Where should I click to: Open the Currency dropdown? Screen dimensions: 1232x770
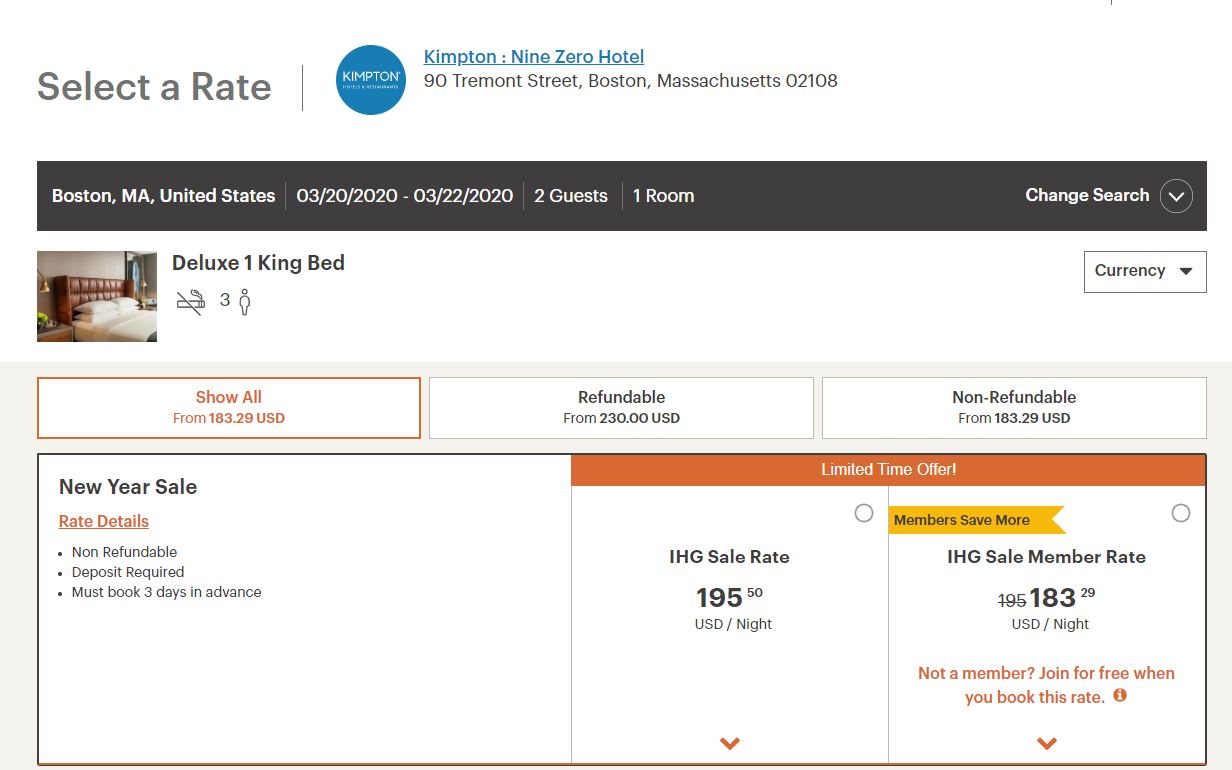(1145, 271)
